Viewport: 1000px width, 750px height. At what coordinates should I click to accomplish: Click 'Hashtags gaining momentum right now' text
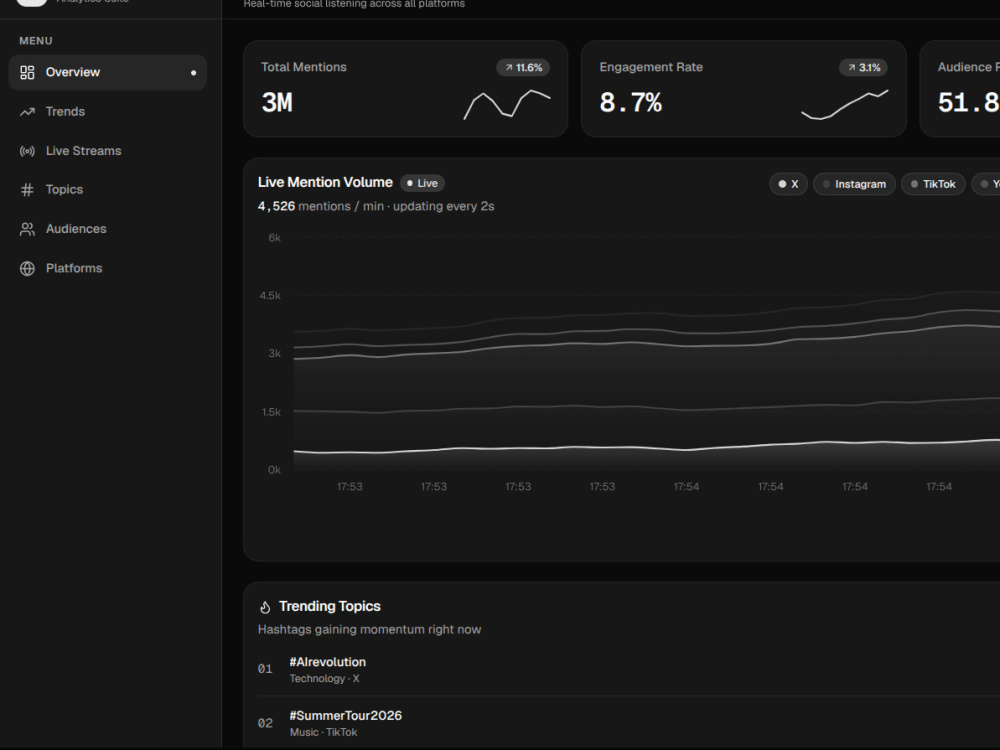369,630
